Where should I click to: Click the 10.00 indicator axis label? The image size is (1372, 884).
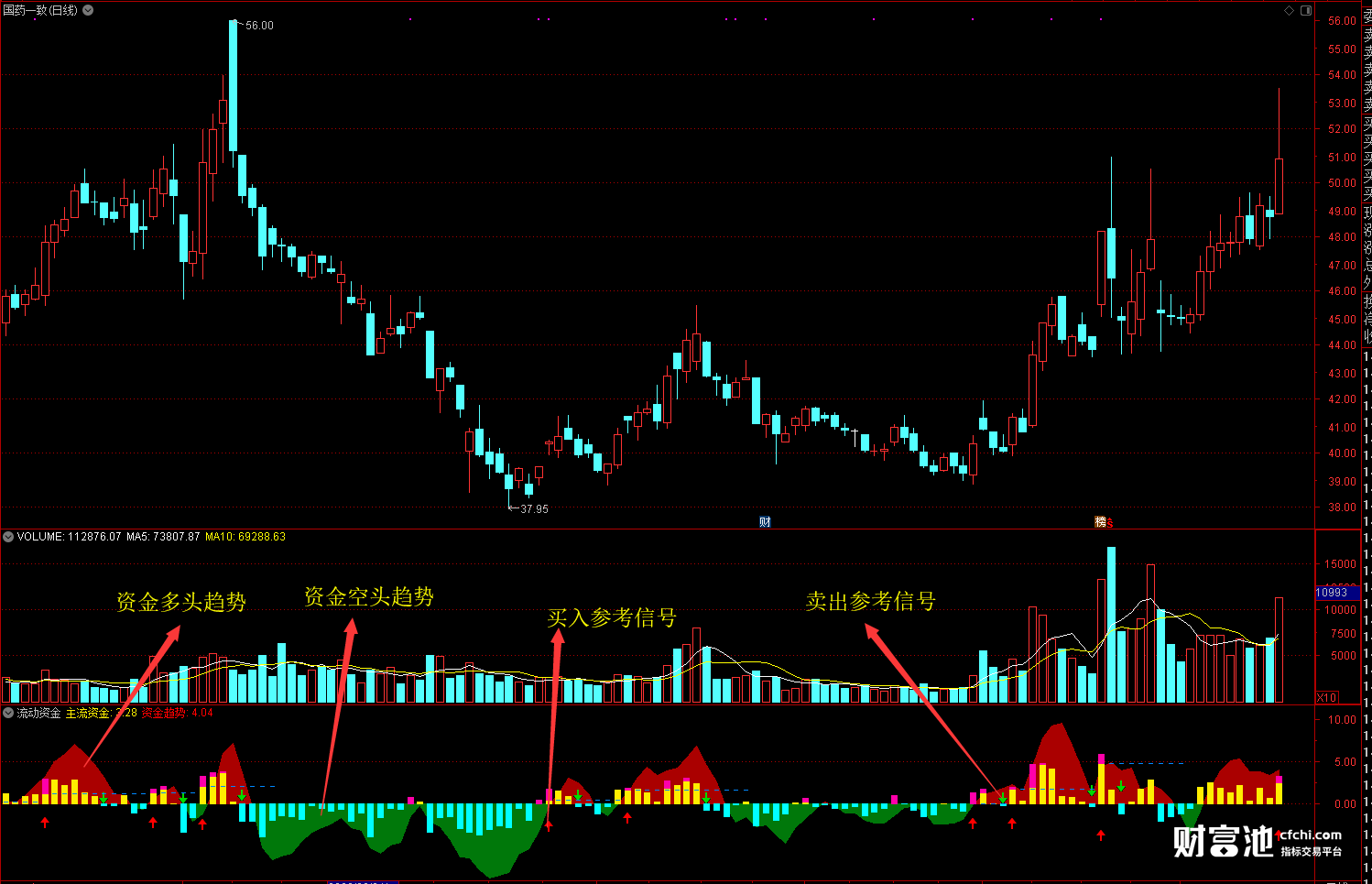coord(1342,720)
